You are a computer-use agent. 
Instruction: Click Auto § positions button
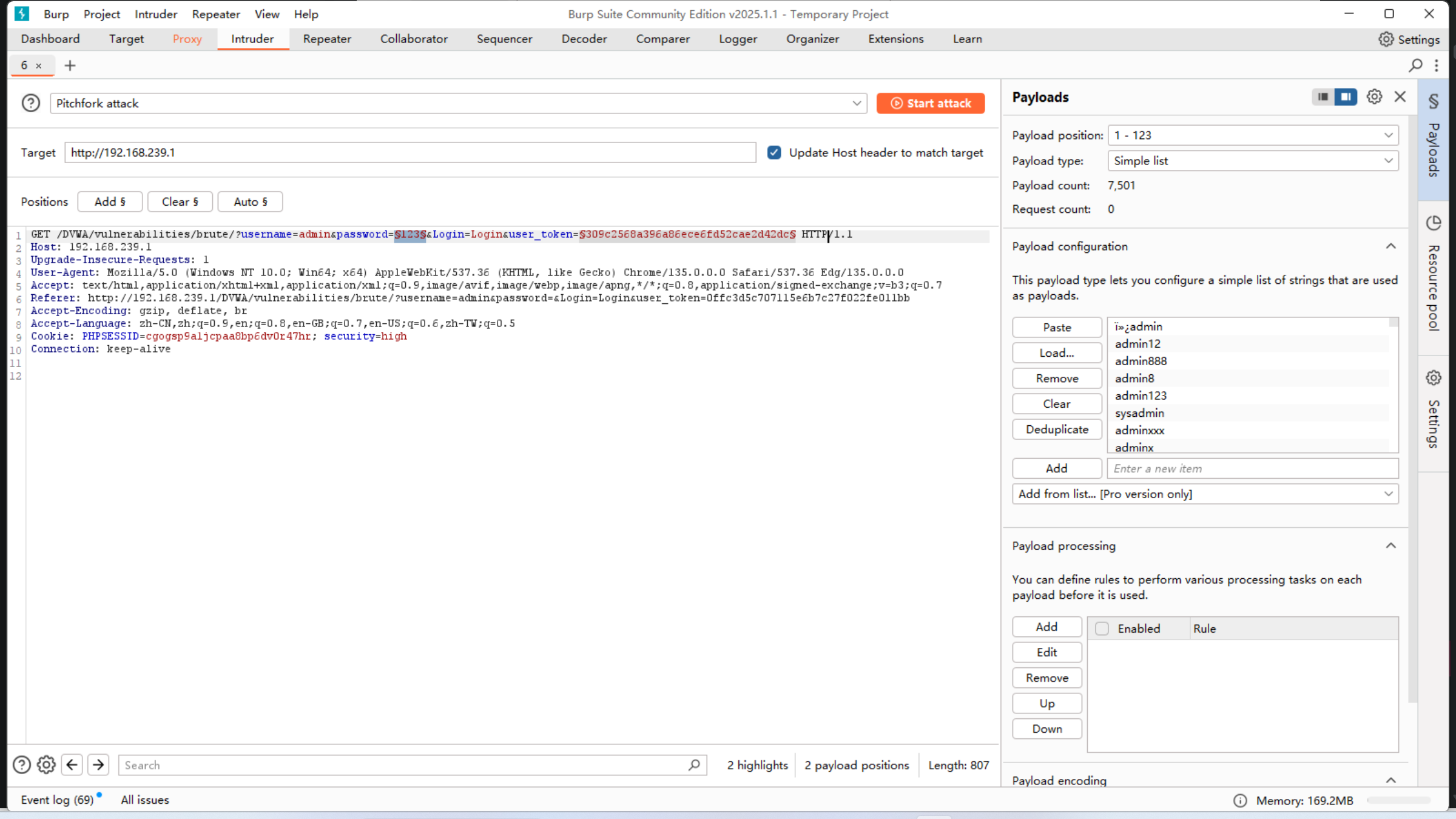click(251, 201)
